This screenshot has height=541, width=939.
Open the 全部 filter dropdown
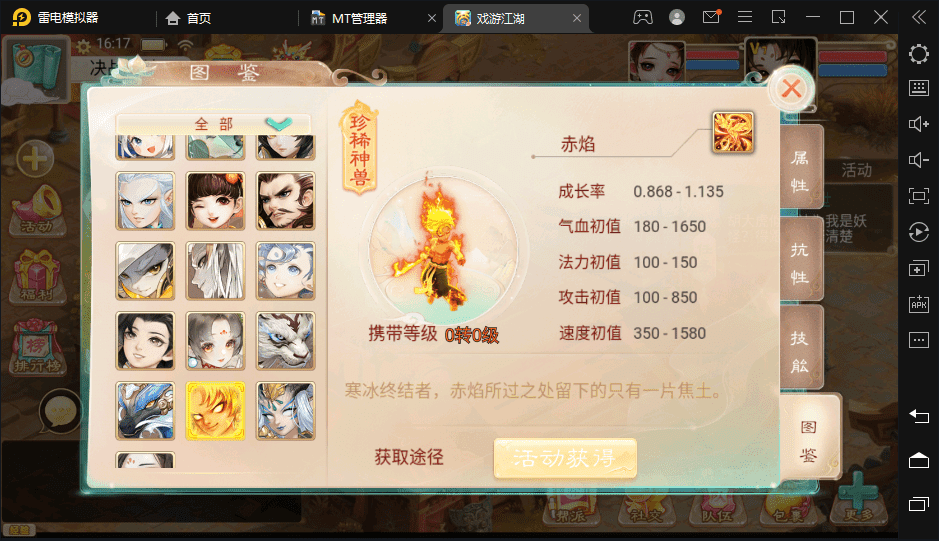tap(213, 124)
